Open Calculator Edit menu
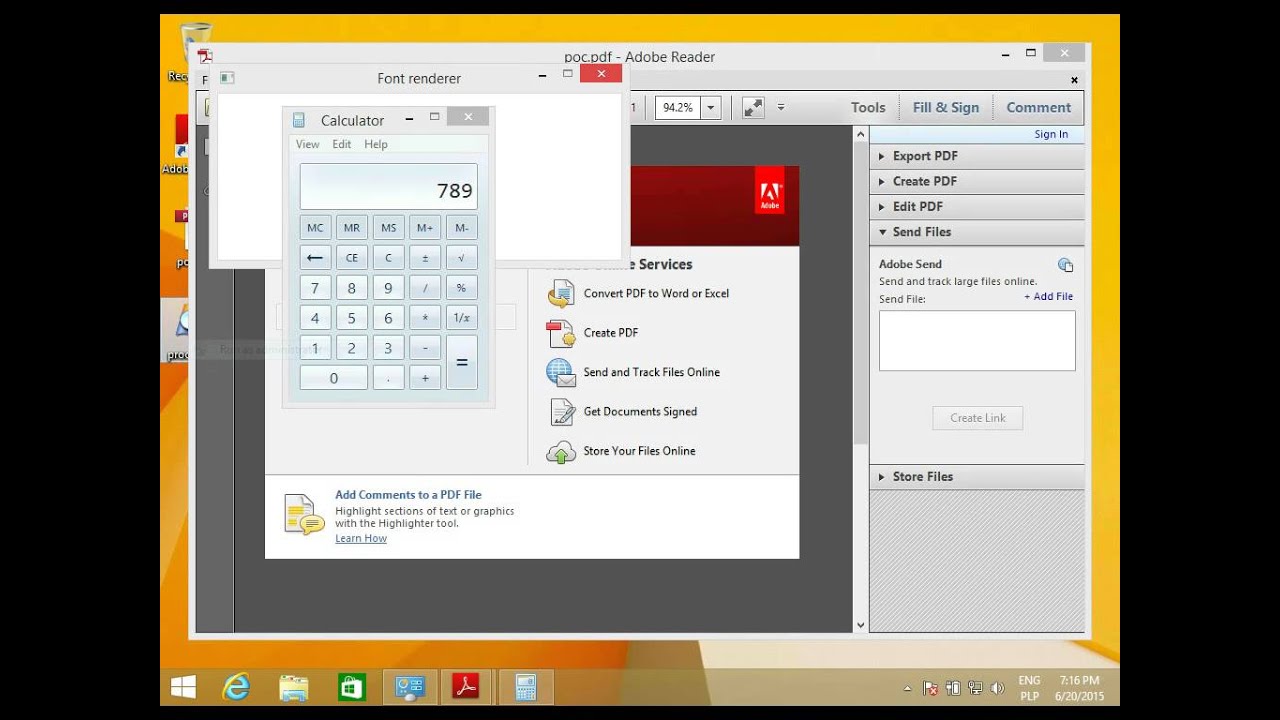The height and width of the screenshot is (720, 1280). click(x=341, y=144)
